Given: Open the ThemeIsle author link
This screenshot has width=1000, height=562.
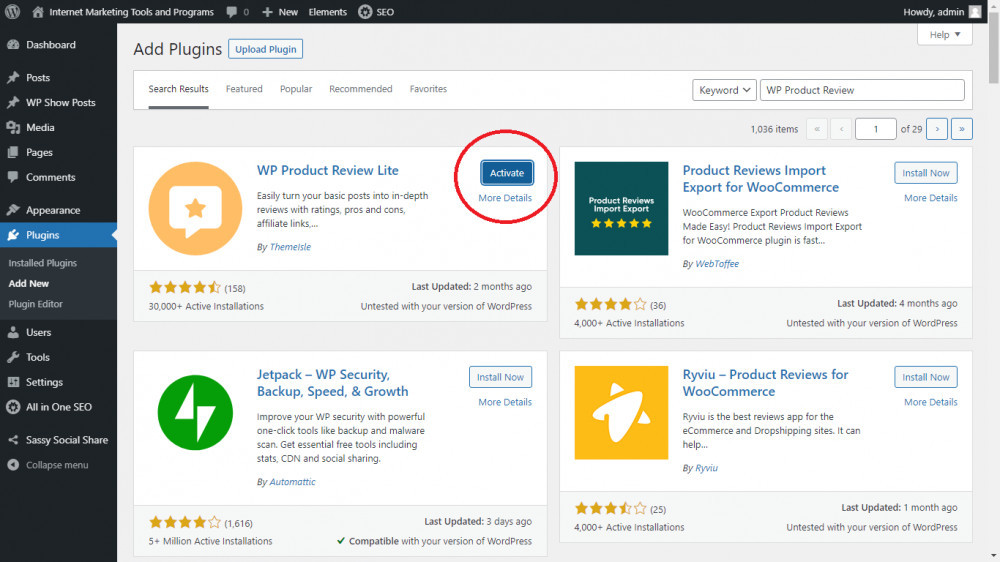Looking at the screenshot, I should (x=290, y=247).
